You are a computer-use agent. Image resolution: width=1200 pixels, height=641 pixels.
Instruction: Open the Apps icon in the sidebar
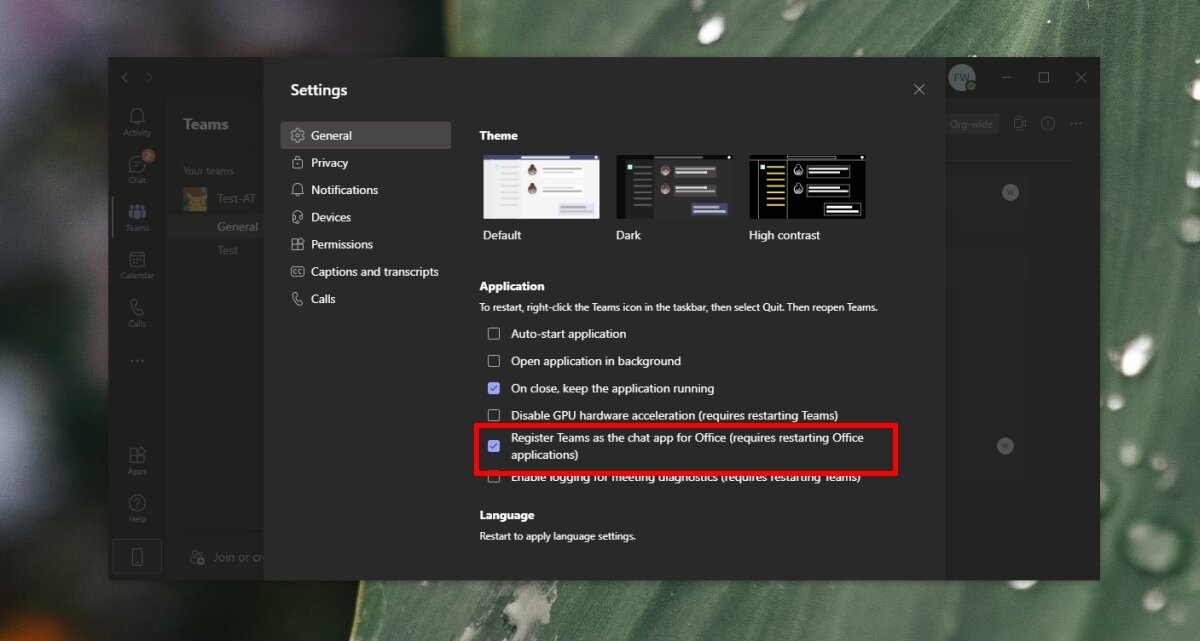tap(137, 453)
